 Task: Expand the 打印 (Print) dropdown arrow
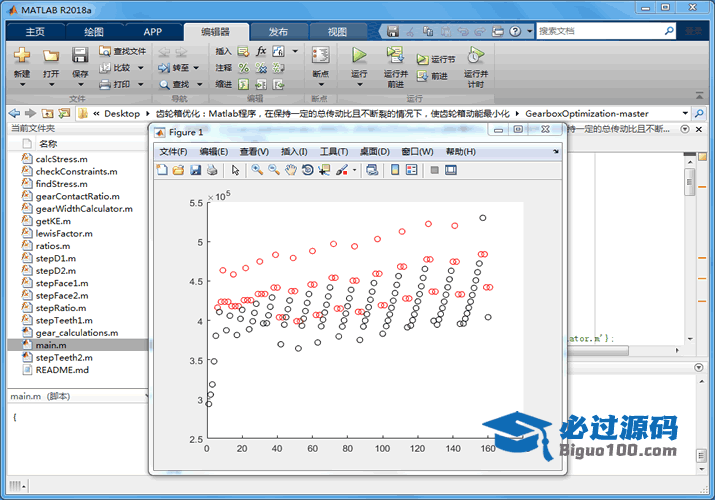click(x=138, y=84)
